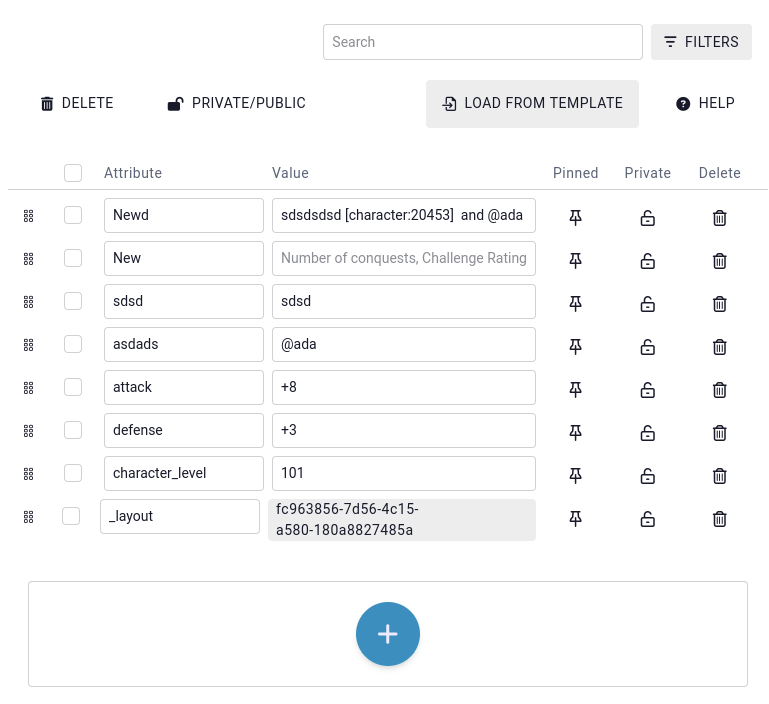Toggle the private lock on sdsd row
Screen dimensions: 769x704
tap(647, 302)
